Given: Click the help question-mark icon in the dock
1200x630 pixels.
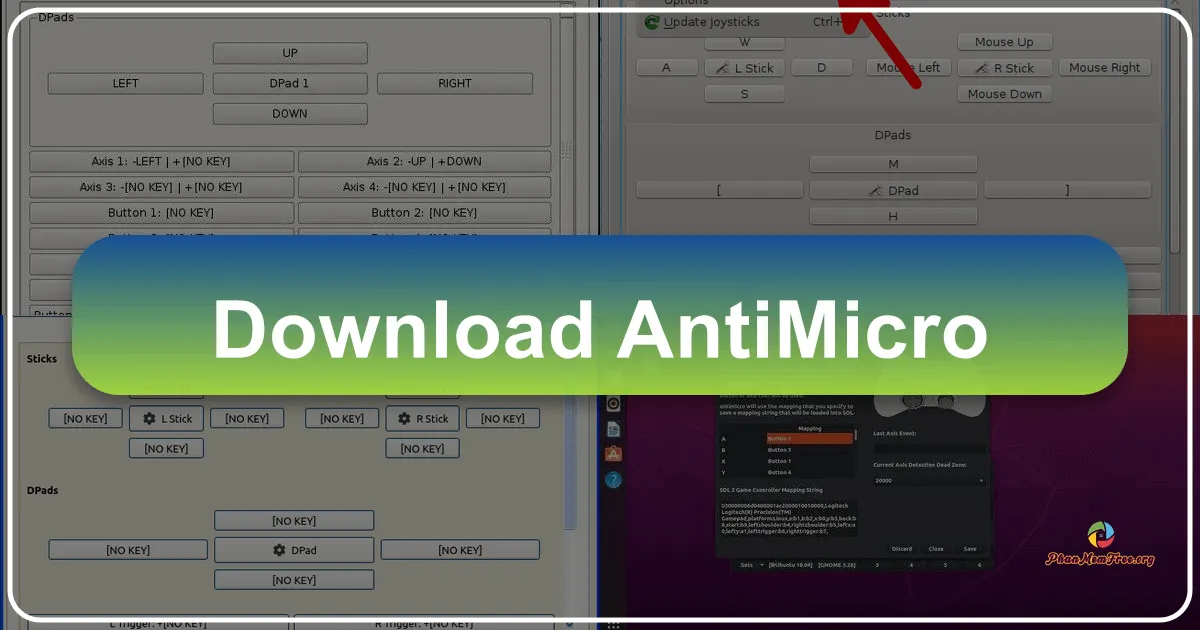Looking at the screenshot, I should (x=612, y=479).
